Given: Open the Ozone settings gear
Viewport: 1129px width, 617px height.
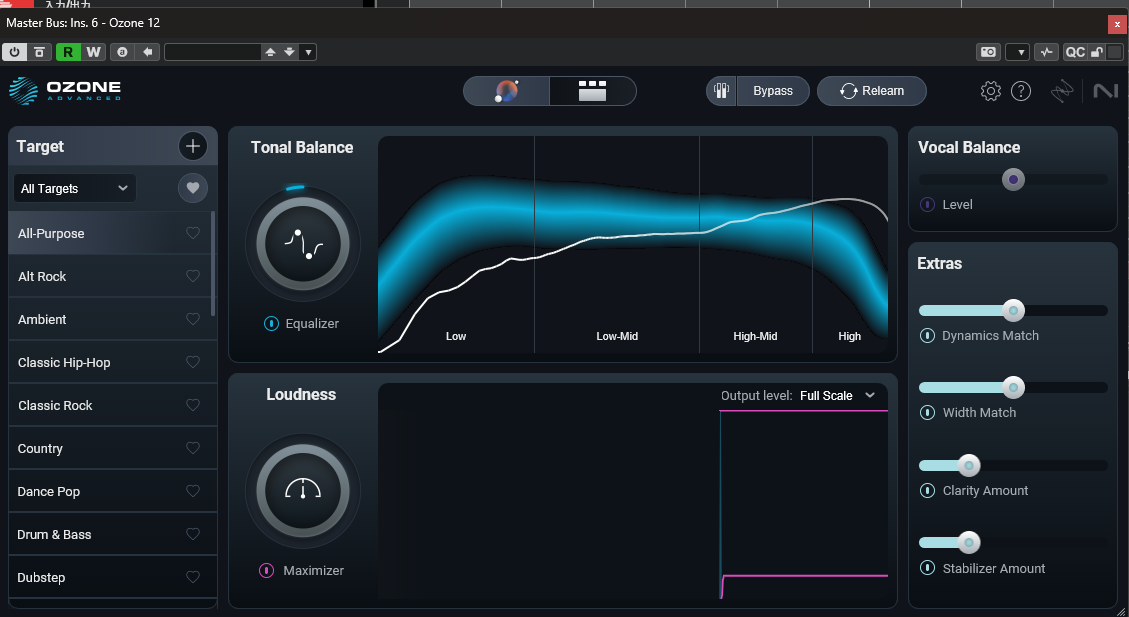Looking at the screenshot, I should point(991,91).
